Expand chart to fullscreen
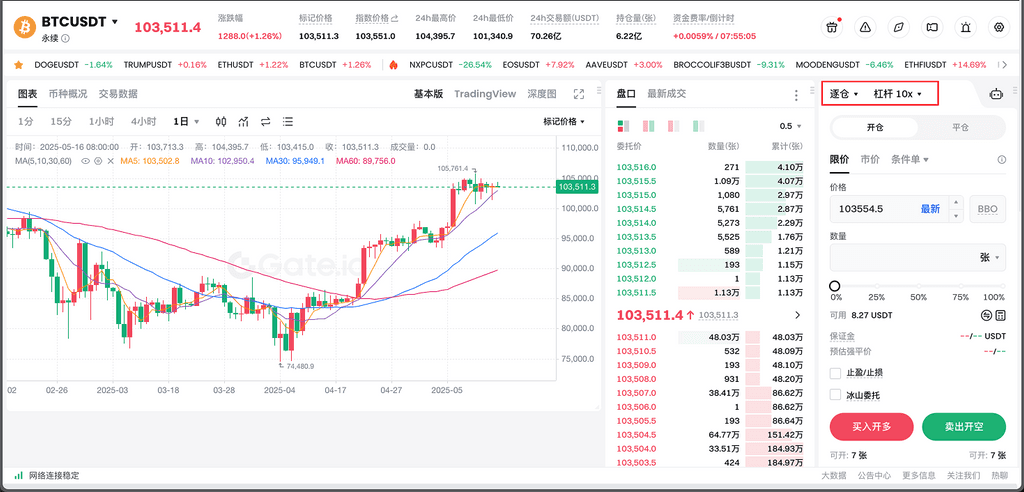1024x492 pixels. pyautogui.click(x=578, y=94)
